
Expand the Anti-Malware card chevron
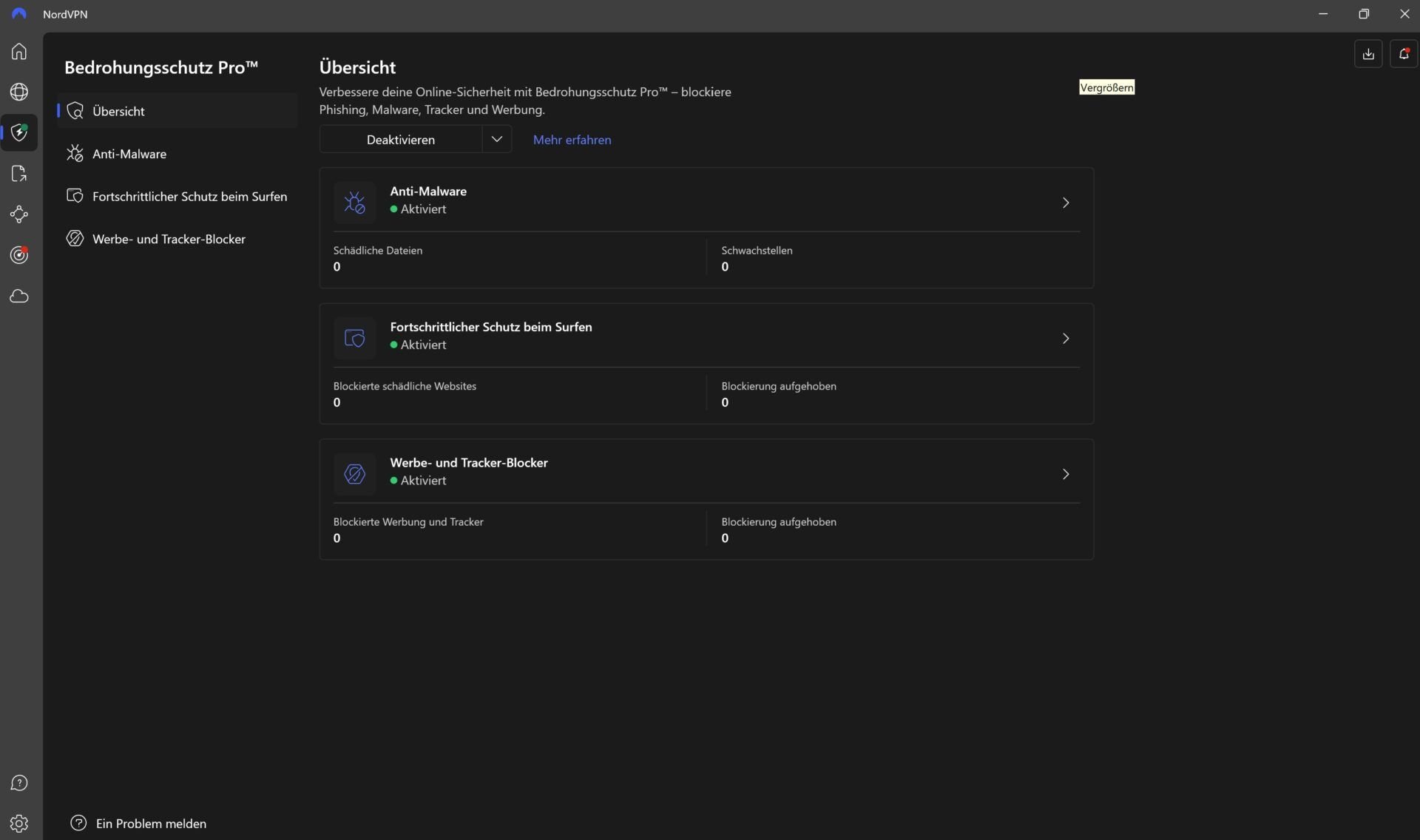pos(1066,203)
